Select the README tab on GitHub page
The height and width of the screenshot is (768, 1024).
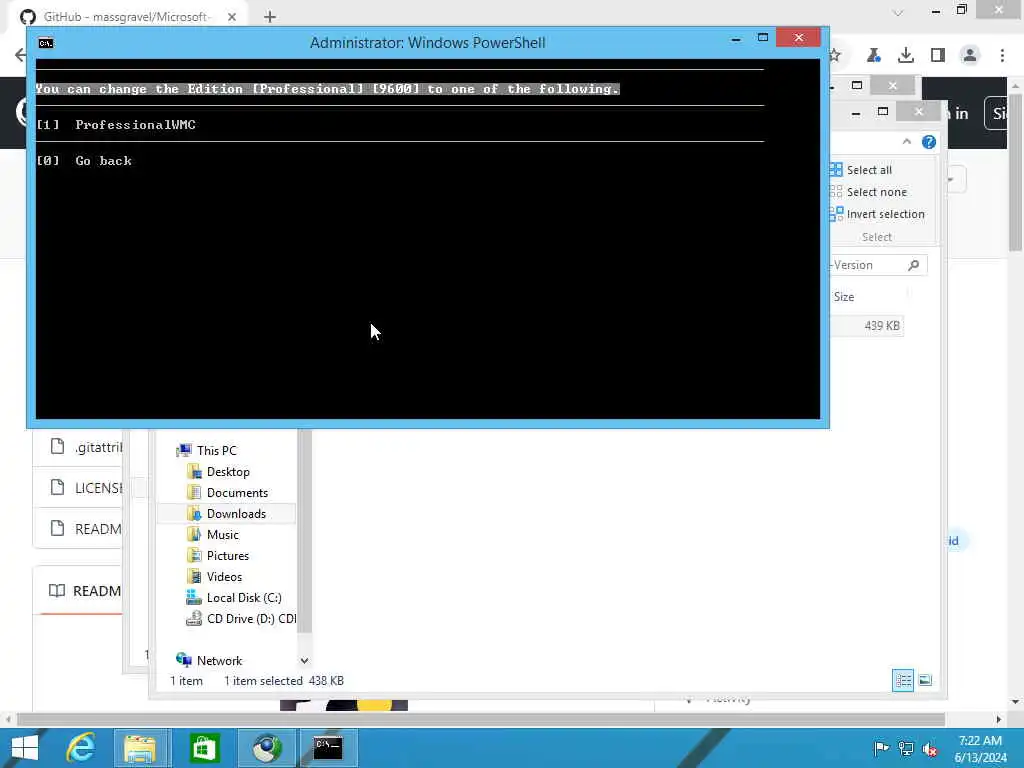point(85,591)
